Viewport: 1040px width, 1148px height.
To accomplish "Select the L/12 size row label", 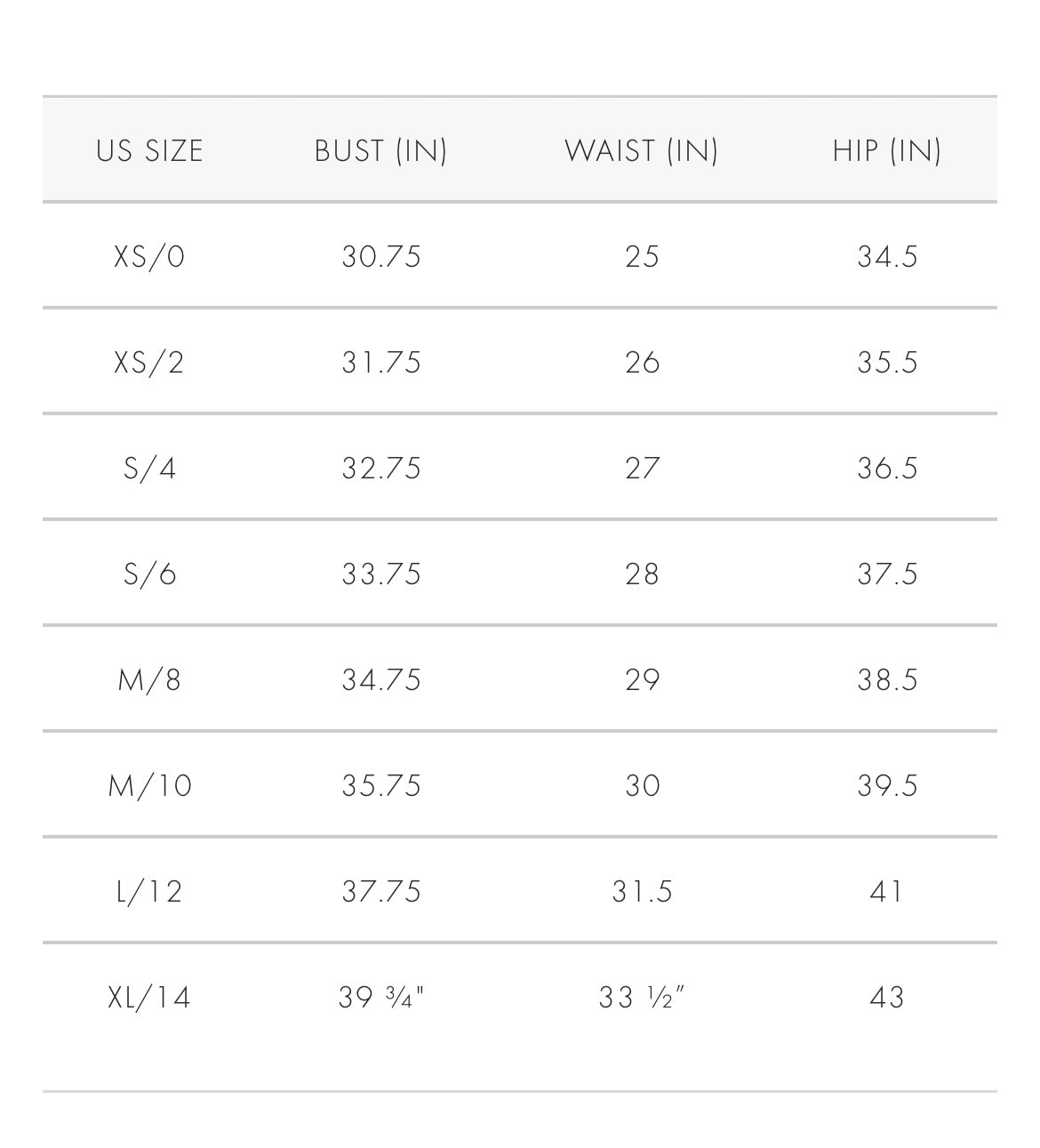I will [x=150, y=892].
